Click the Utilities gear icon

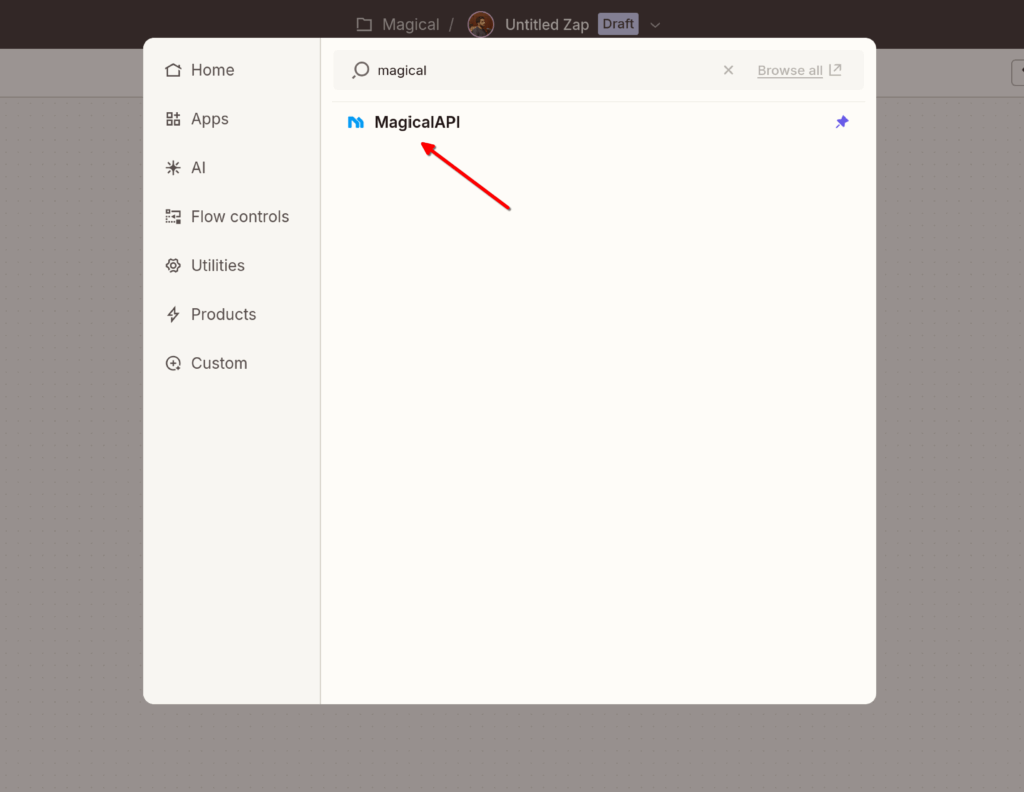(173, 266)
